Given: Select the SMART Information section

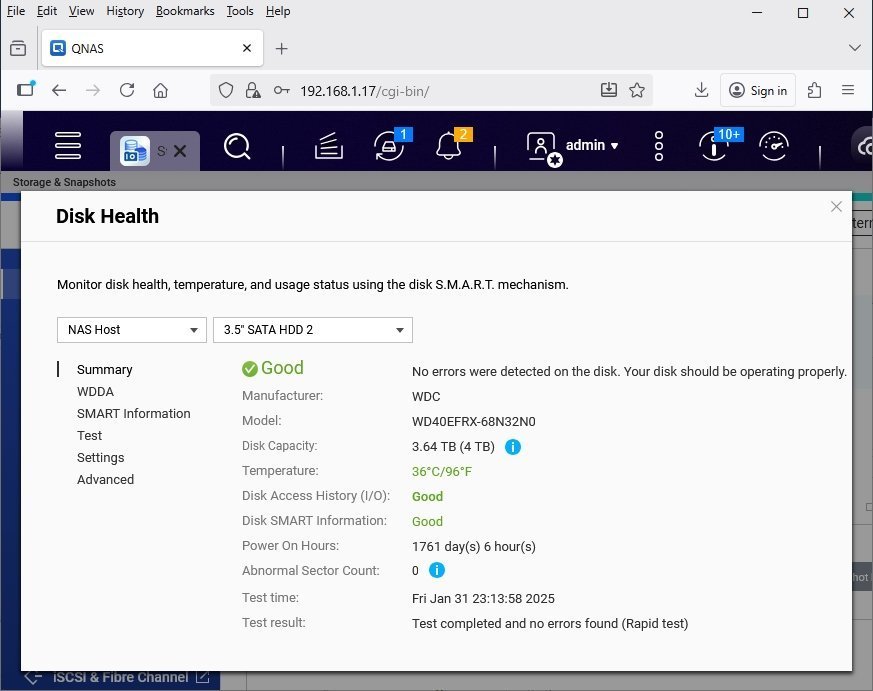Looking at the screenshot, I should tap(133, 414).
